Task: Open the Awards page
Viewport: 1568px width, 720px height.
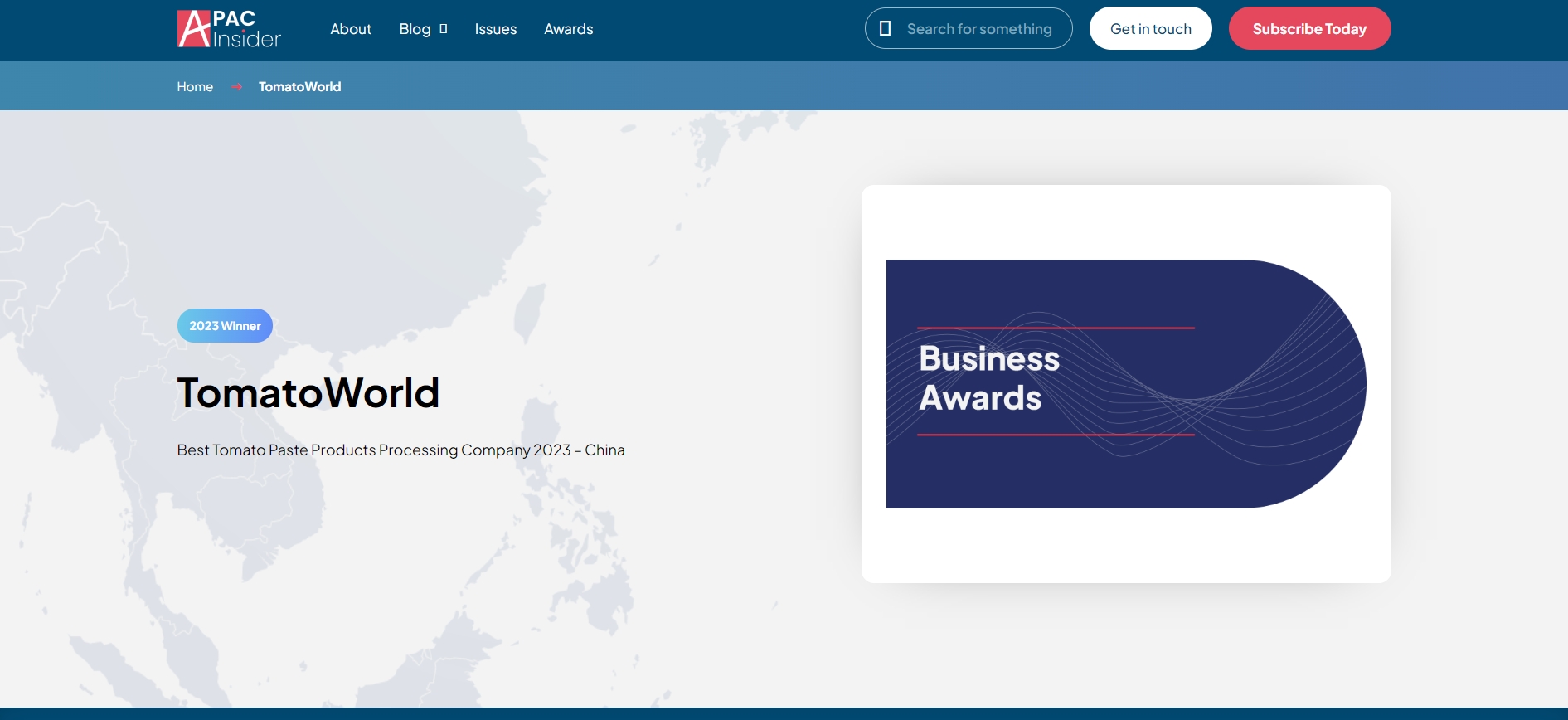Action: point(569,29)
